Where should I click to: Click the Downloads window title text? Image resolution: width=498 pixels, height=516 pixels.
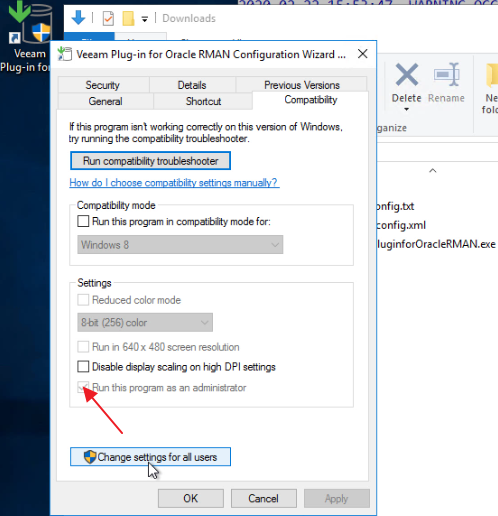[189, 18]
